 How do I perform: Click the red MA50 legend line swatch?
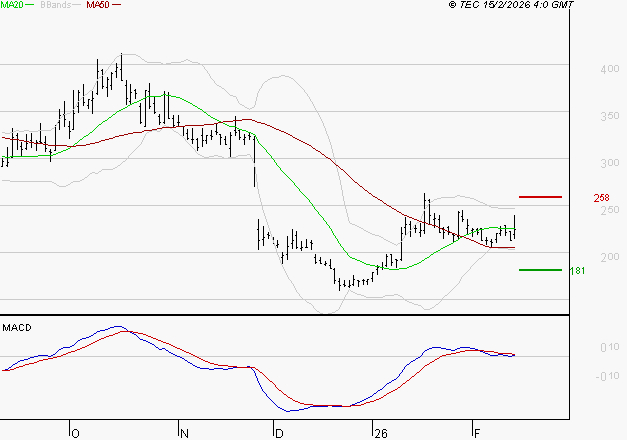[x=117, y=6]
